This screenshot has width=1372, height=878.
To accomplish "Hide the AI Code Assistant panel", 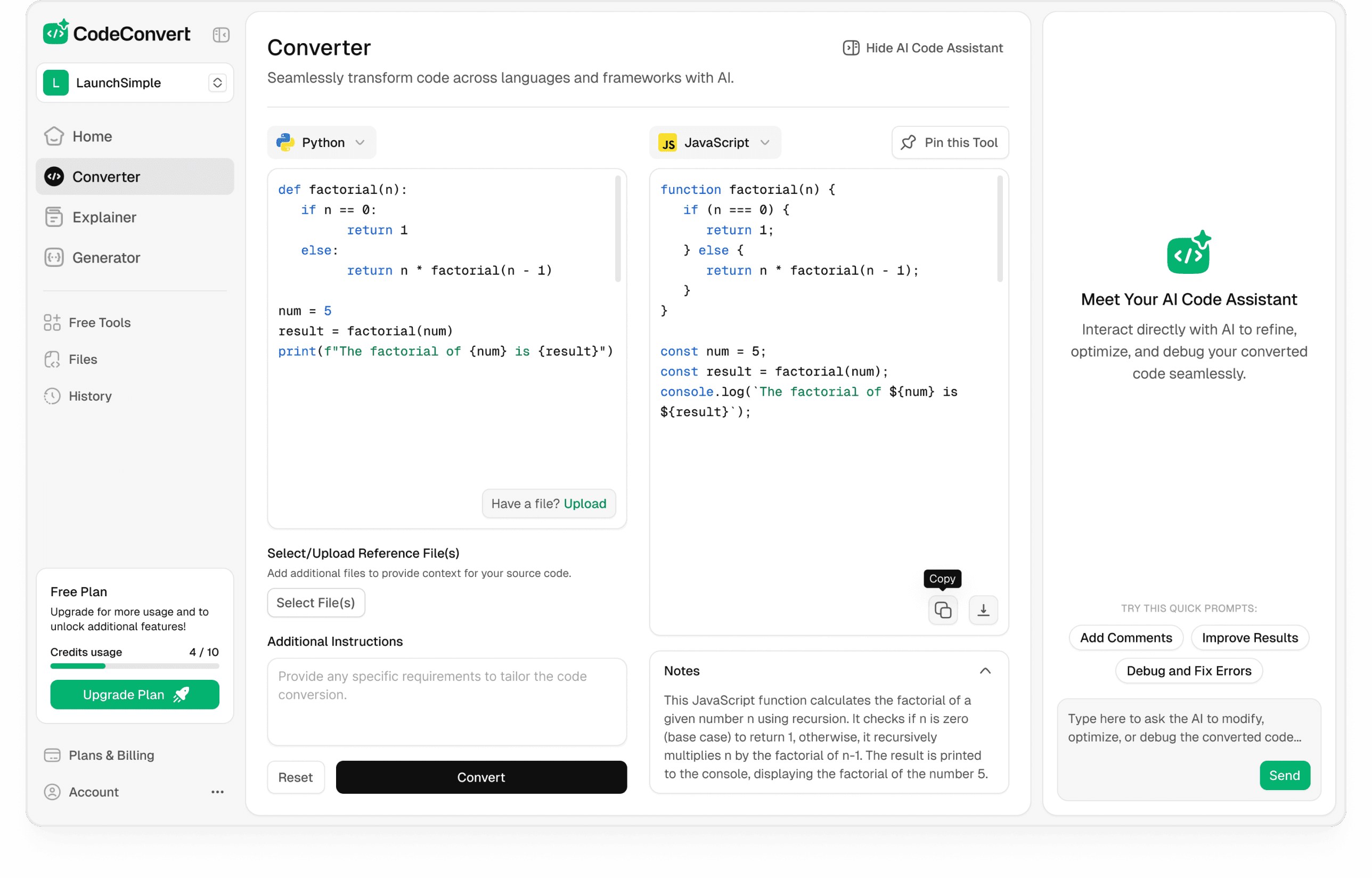I will (x=922, y=48).
